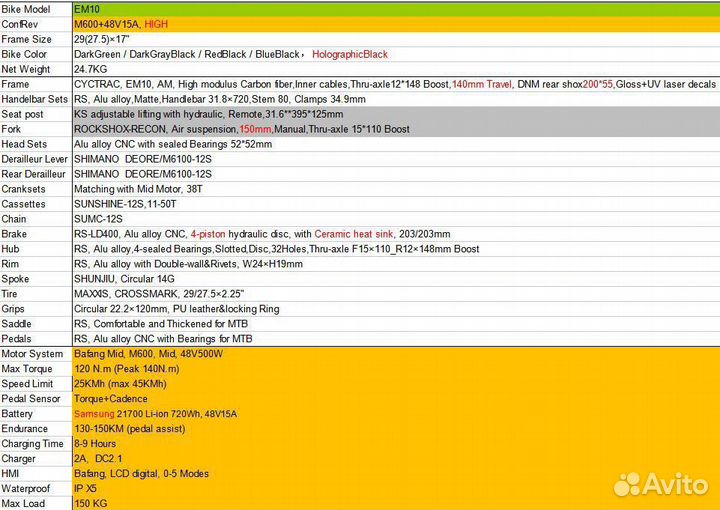Select the ROCKSHOX-RECON fork cell
This screenshot has width=720, height=510.
point(395,129)
